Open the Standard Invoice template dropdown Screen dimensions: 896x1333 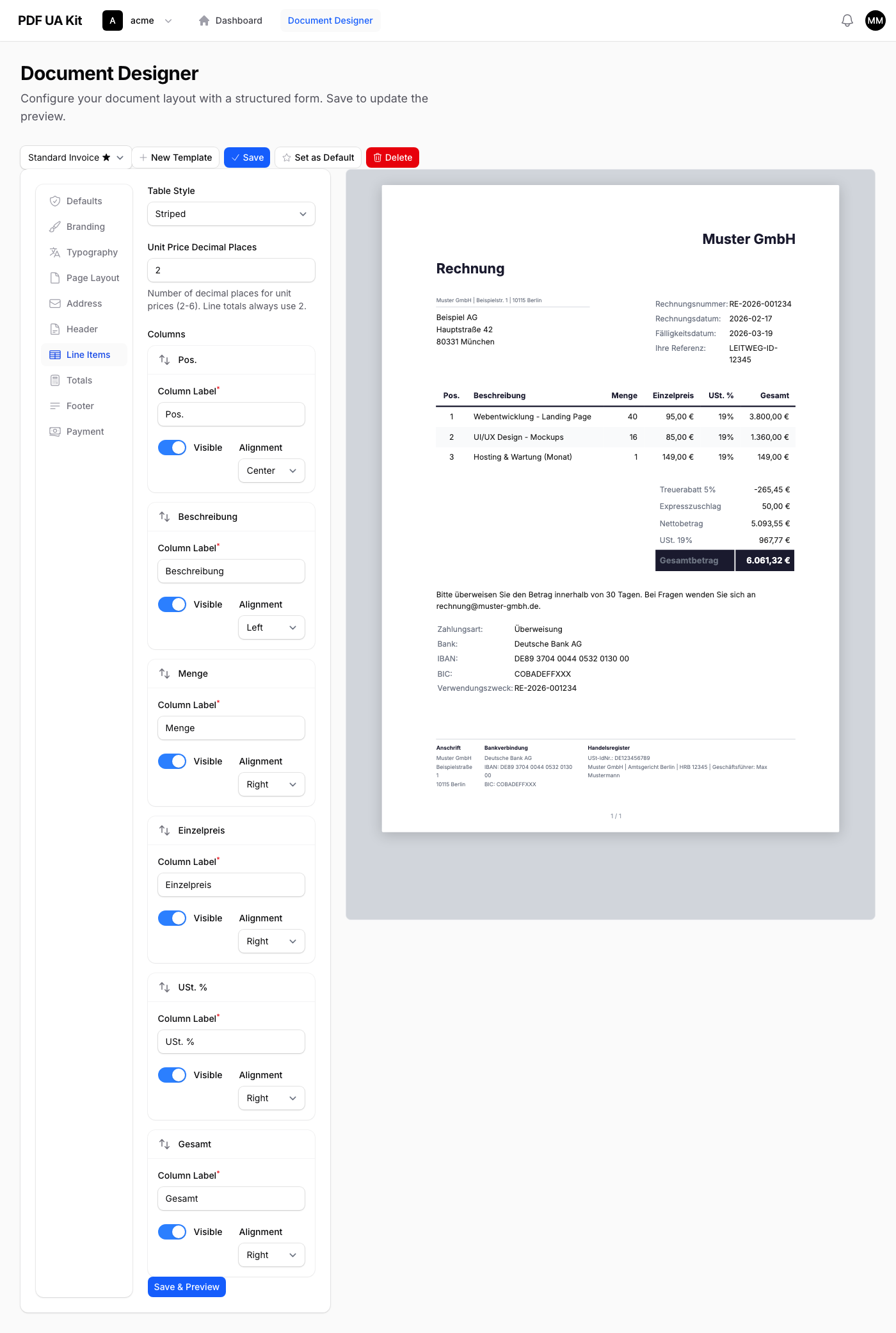click(76, 158)
